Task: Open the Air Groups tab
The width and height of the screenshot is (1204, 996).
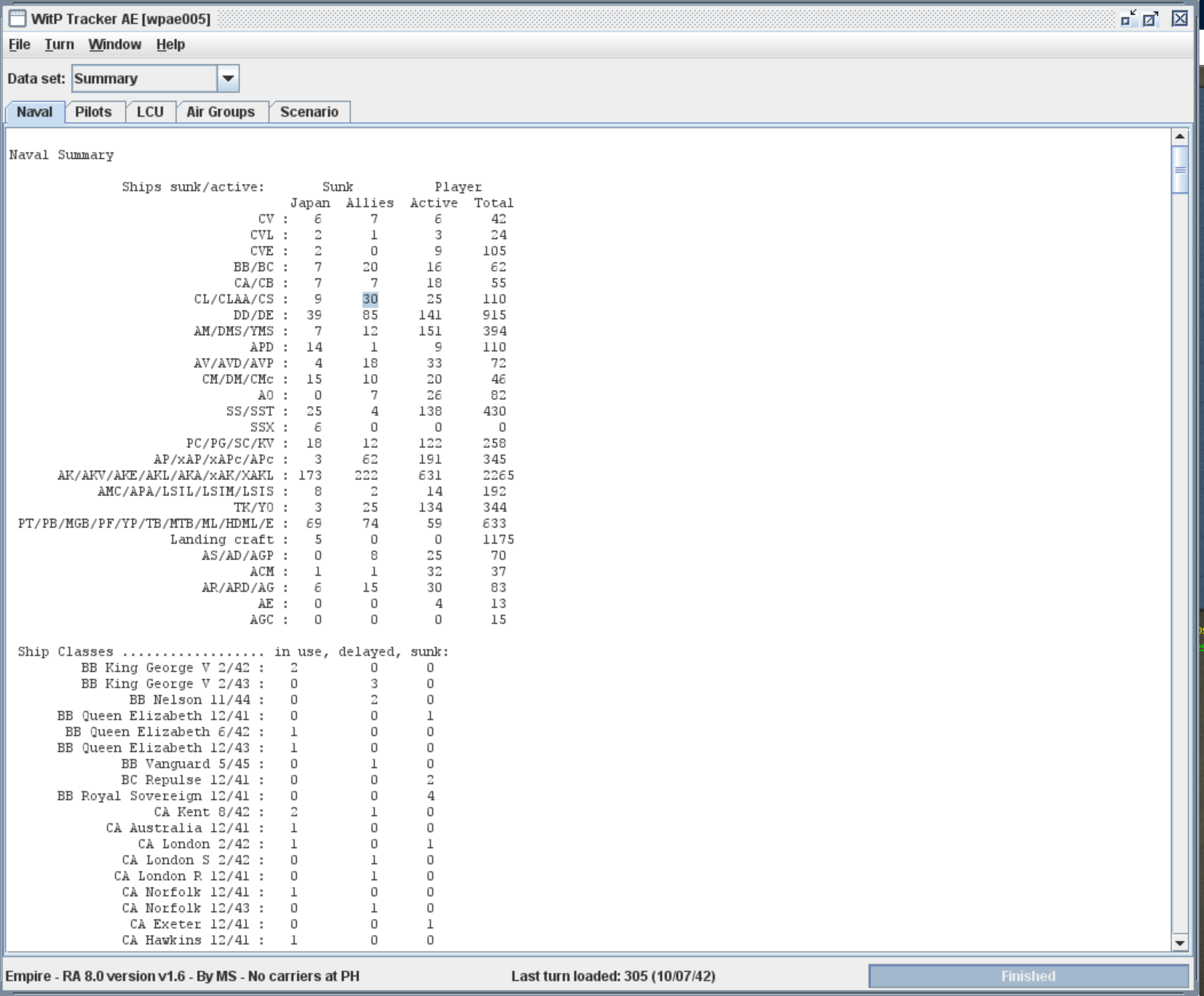Action: [221, 111]
